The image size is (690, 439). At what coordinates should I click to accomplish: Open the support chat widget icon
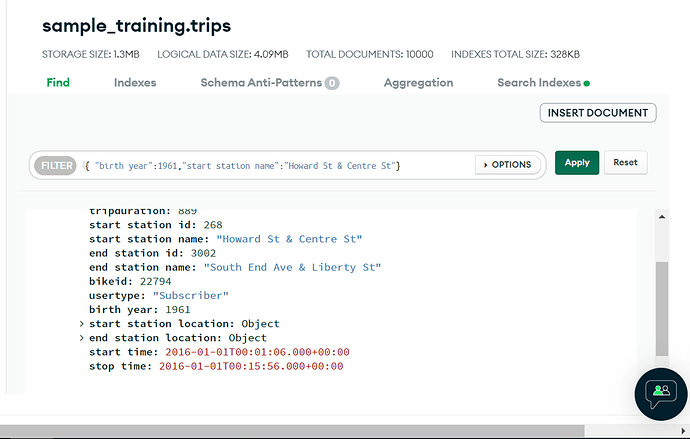point(661,394)
